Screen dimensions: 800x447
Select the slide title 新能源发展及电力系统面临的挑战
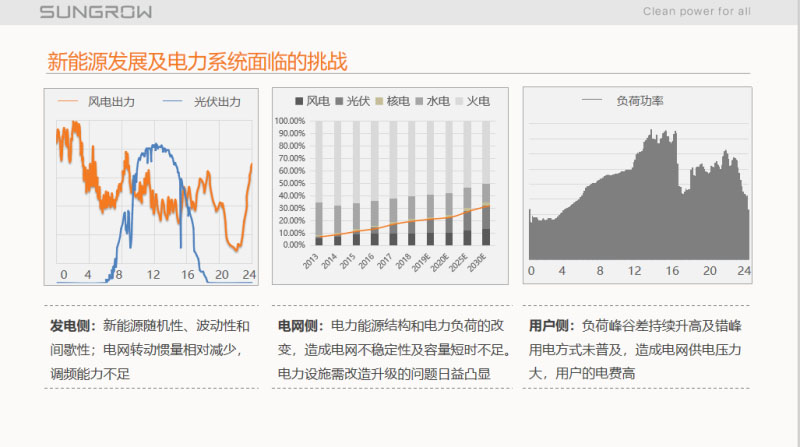click(198, 62)
